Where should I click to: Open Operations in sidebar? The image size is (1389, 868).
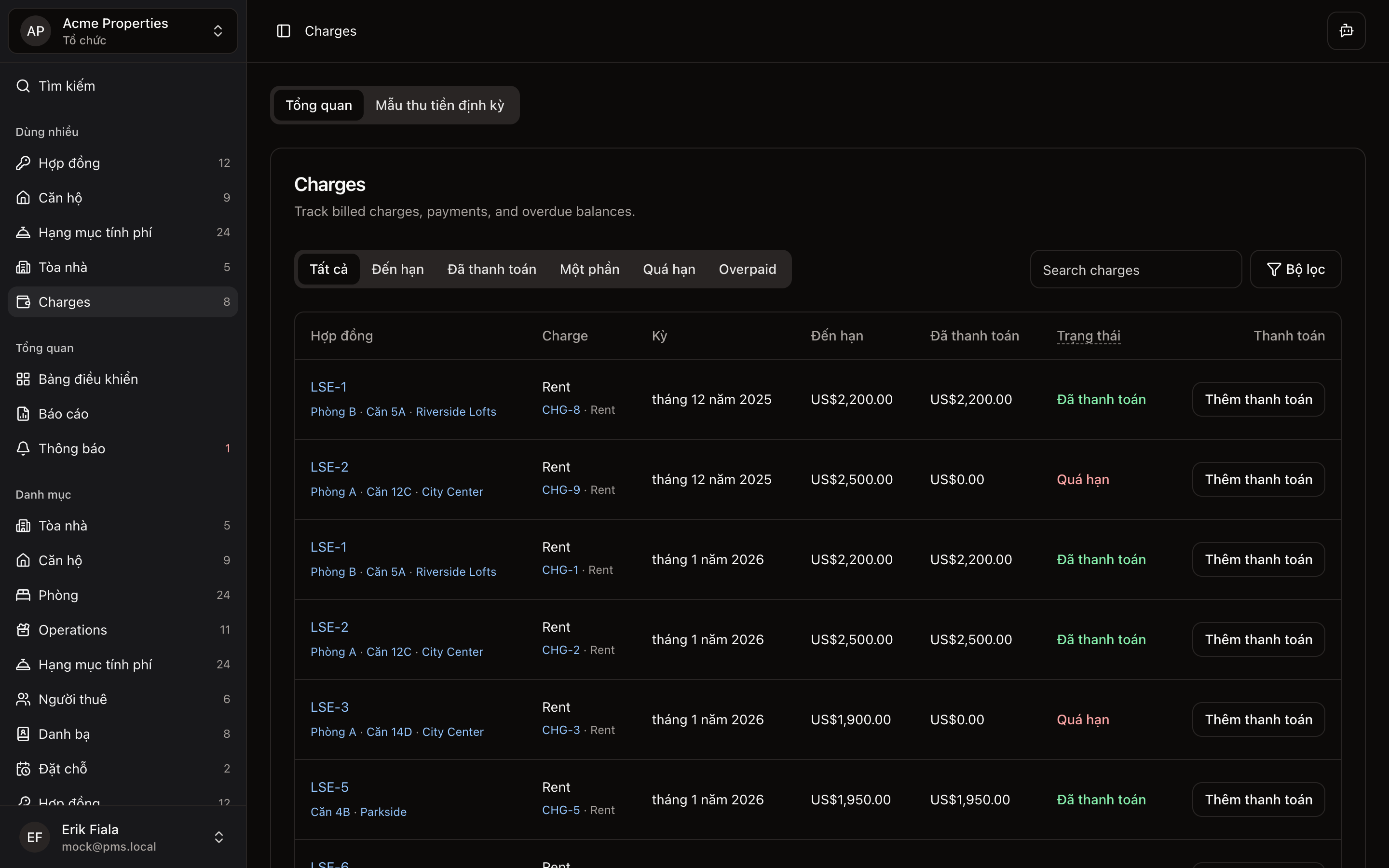[72, 630]
